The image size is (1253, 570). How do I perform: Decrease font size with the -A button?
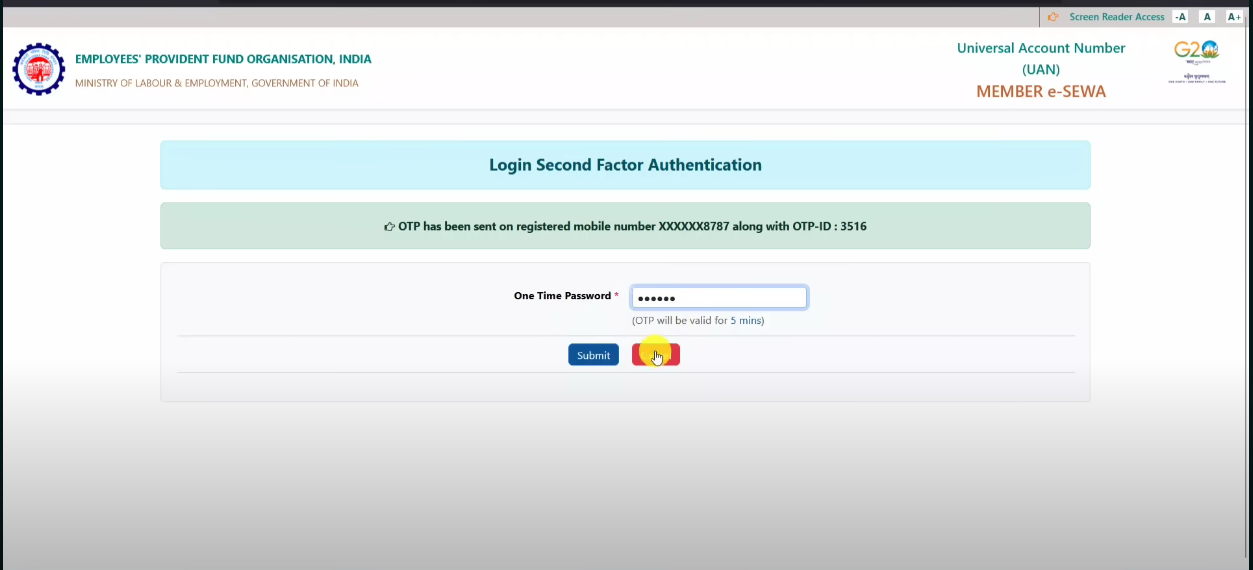pos(1181,17)
